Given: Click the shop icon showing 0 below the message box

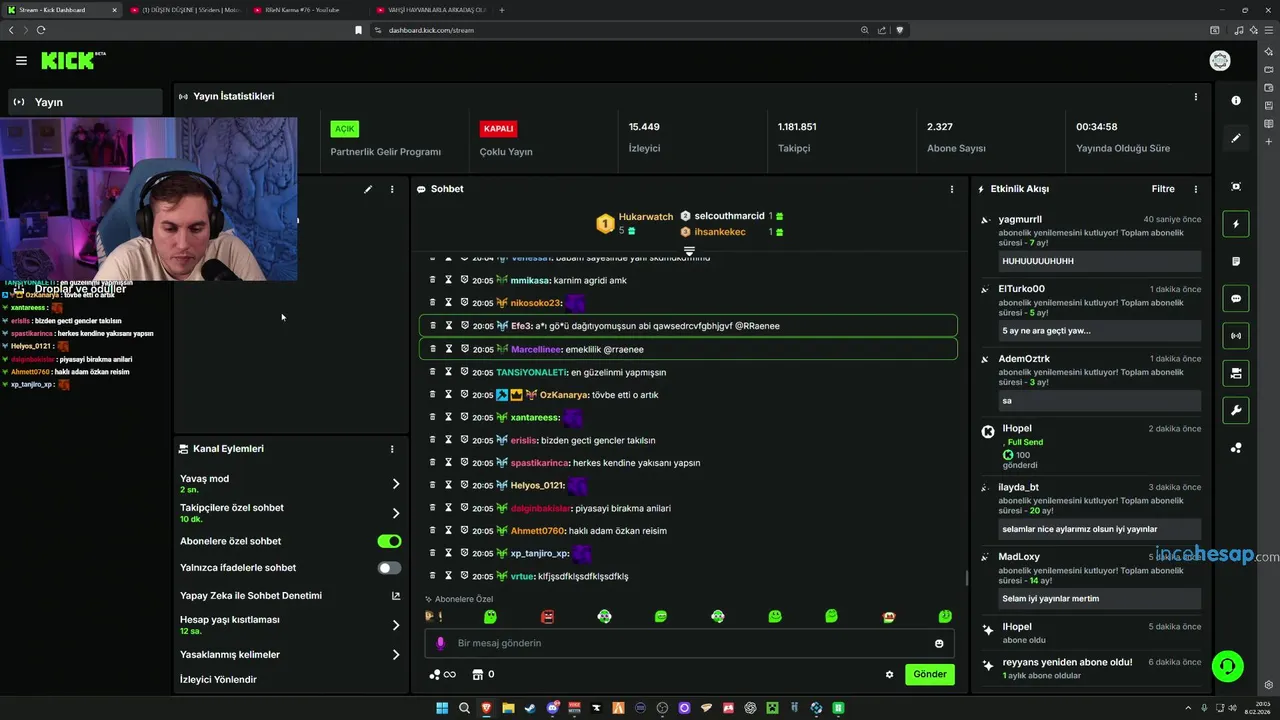Looking at the screenshot, I should [x=484, y=674].
